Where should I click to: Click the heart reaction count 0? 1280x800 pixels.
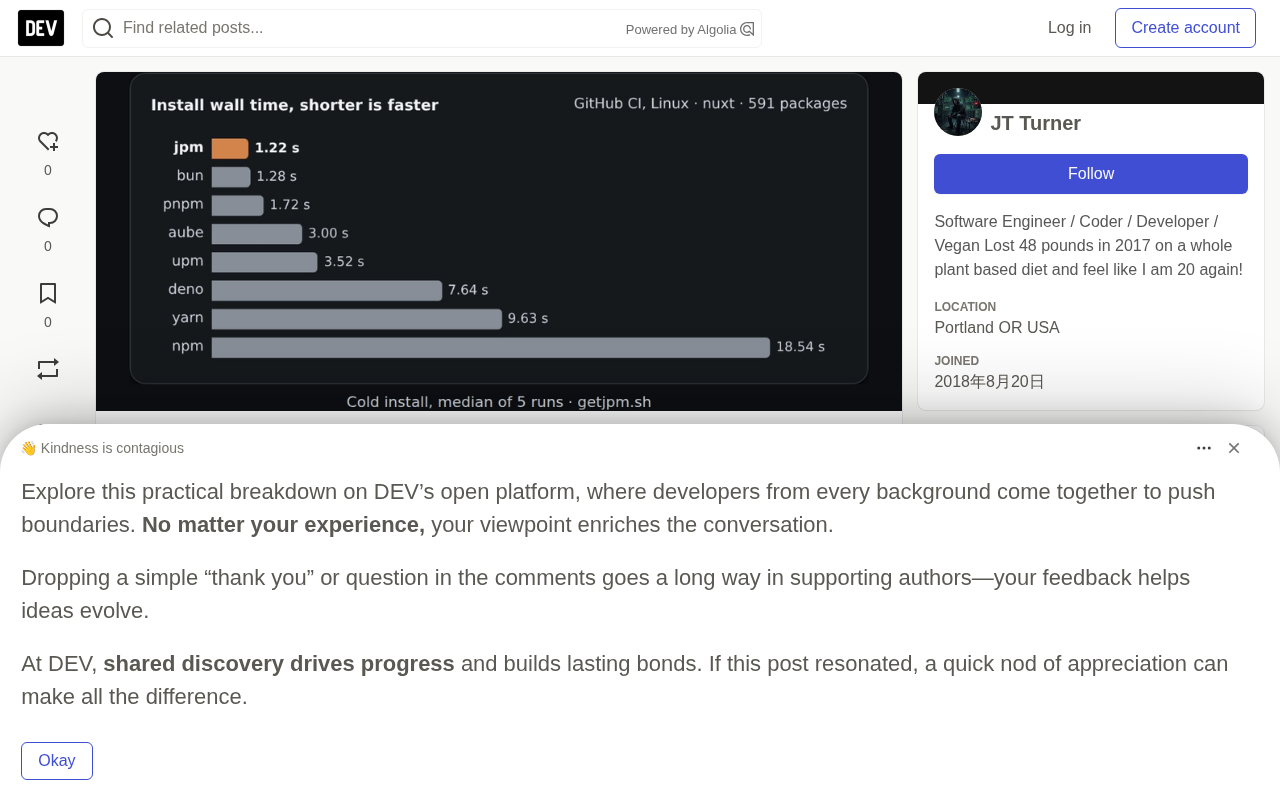[x=48, y=170]
